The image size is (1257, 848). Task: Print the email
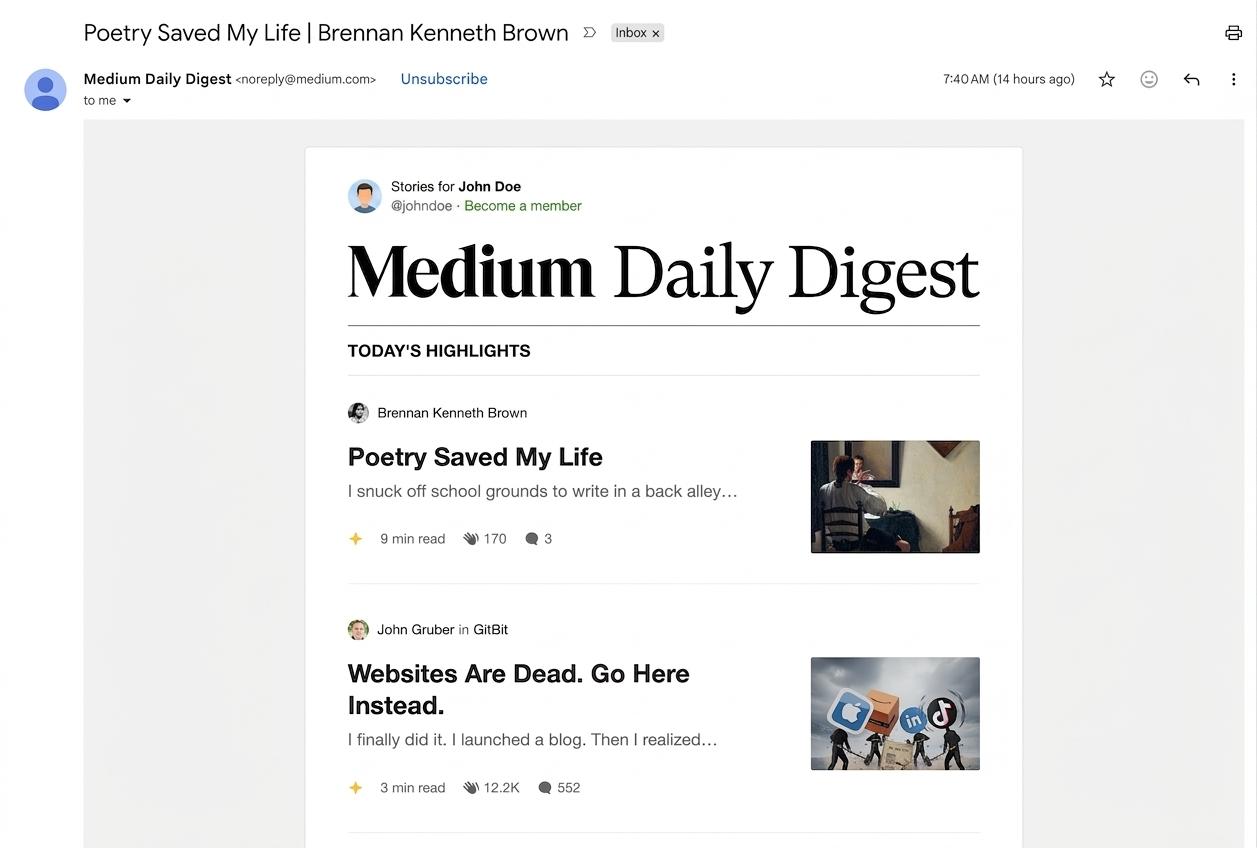(x=1233, y=32)
